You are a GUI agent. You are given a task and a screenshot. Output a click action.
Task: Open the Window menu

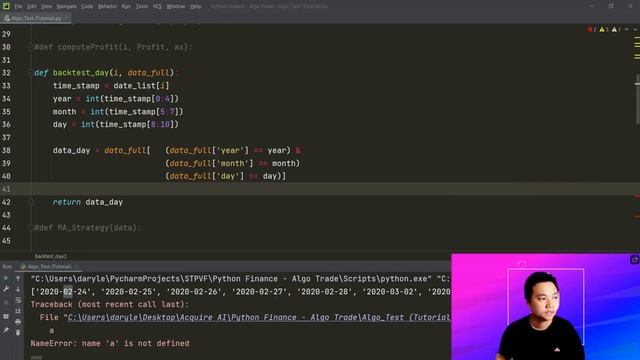click(x=176, y=7)
